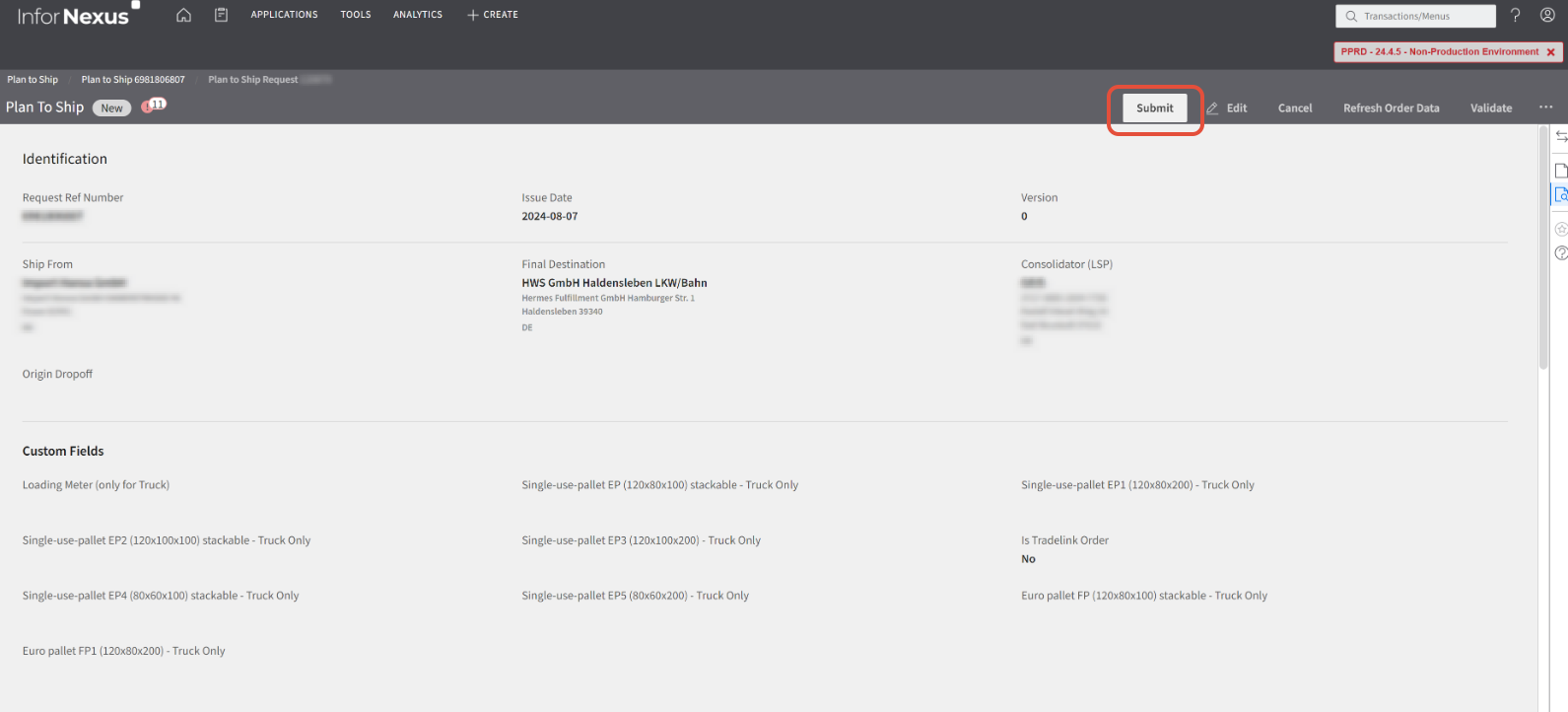
Task: Click the Cancel button
Action: 1295,108
